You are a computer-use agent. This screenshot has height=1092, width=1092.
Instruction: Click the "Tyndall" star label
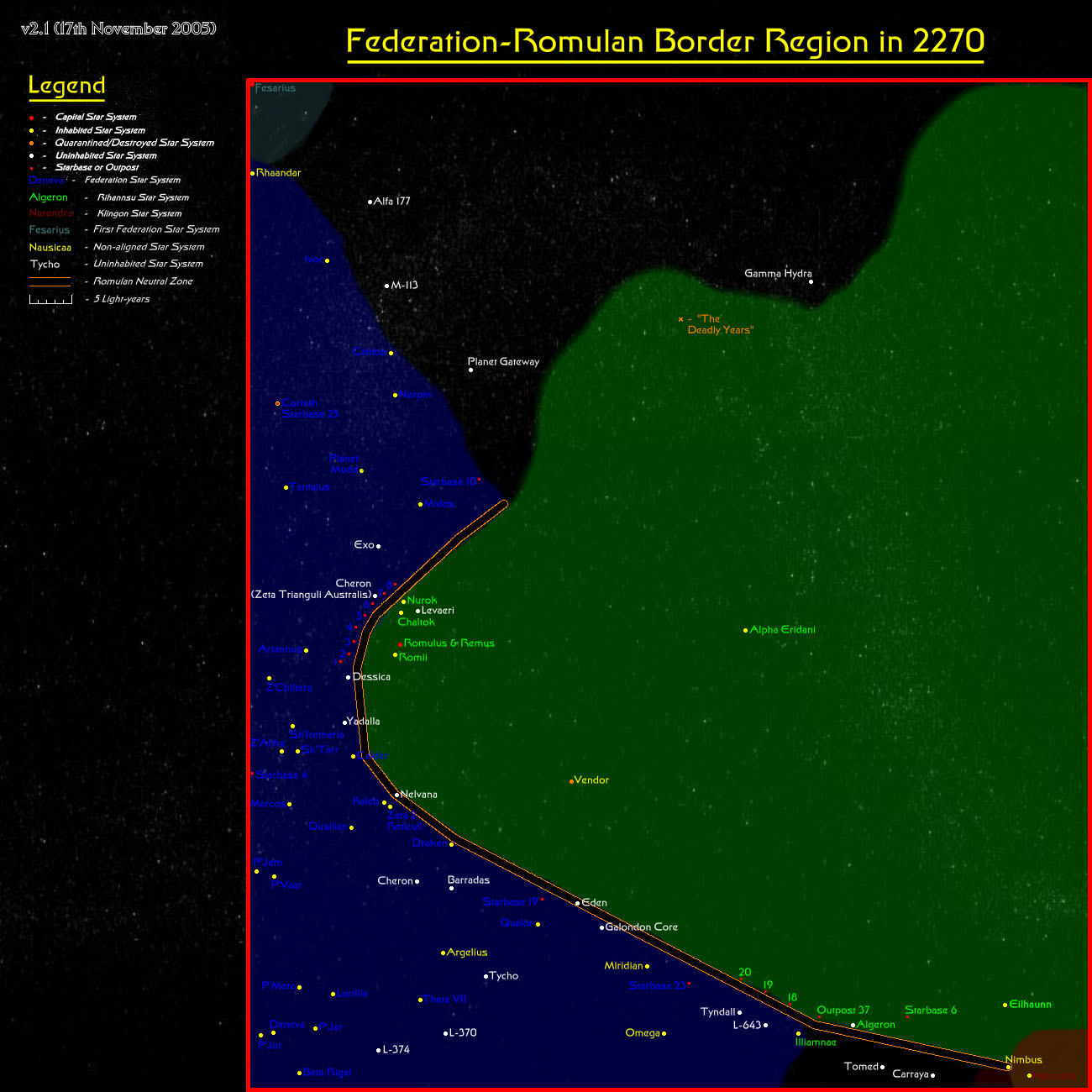(718, 1012)
